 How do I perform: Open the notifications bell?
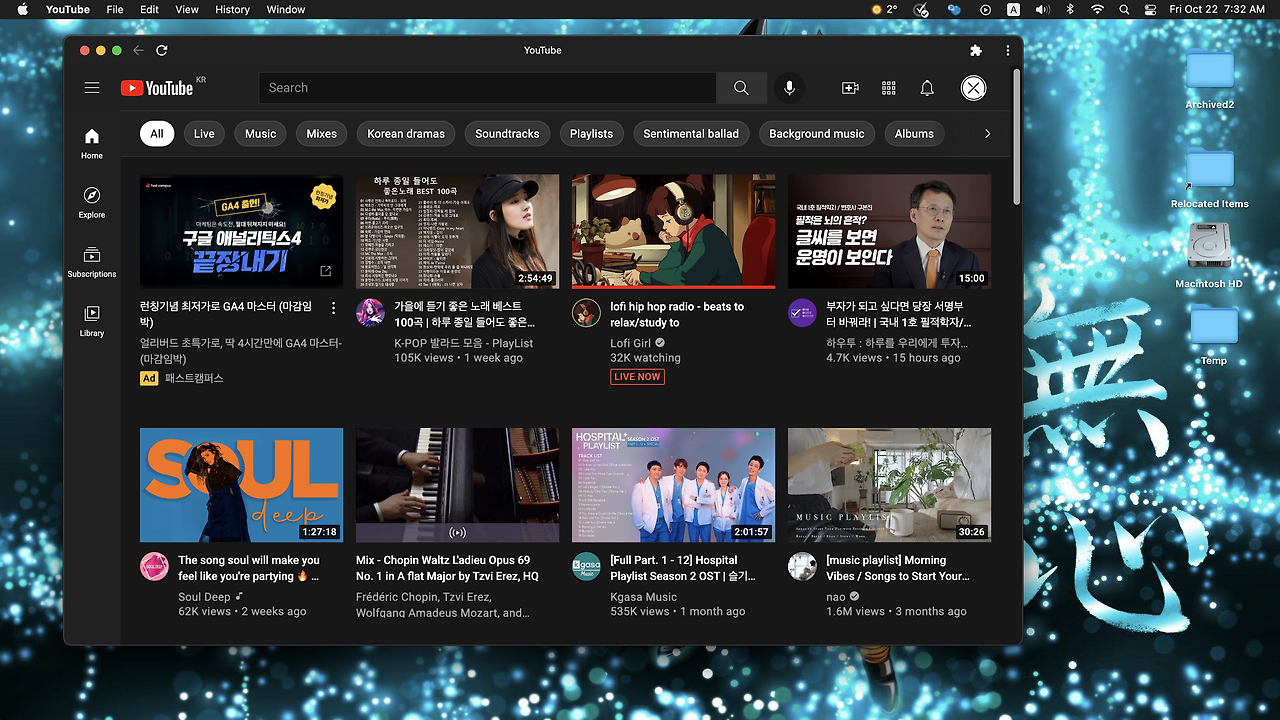tap(927, 88)
